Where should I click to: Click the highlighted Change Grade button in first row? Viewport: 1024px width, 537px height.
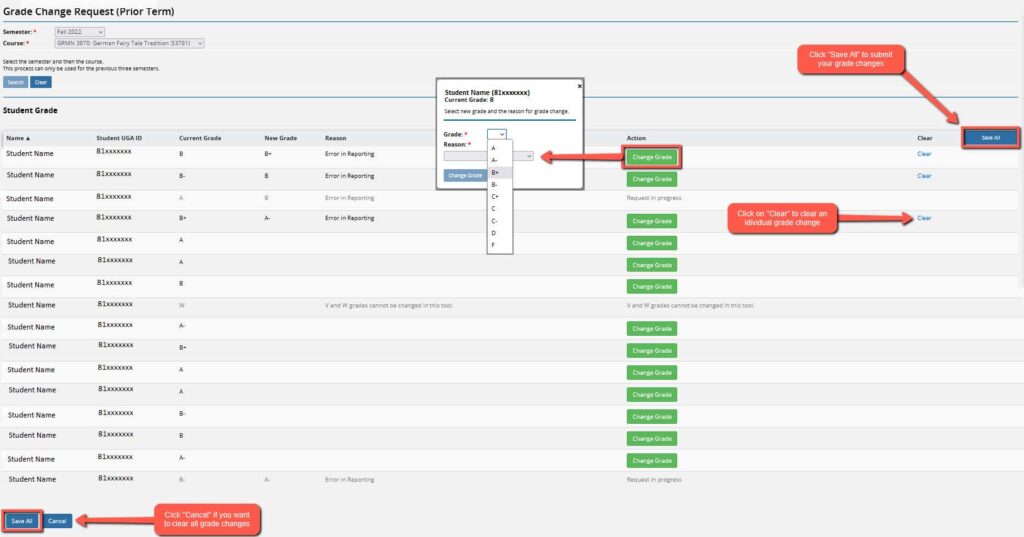pos(651,157)
